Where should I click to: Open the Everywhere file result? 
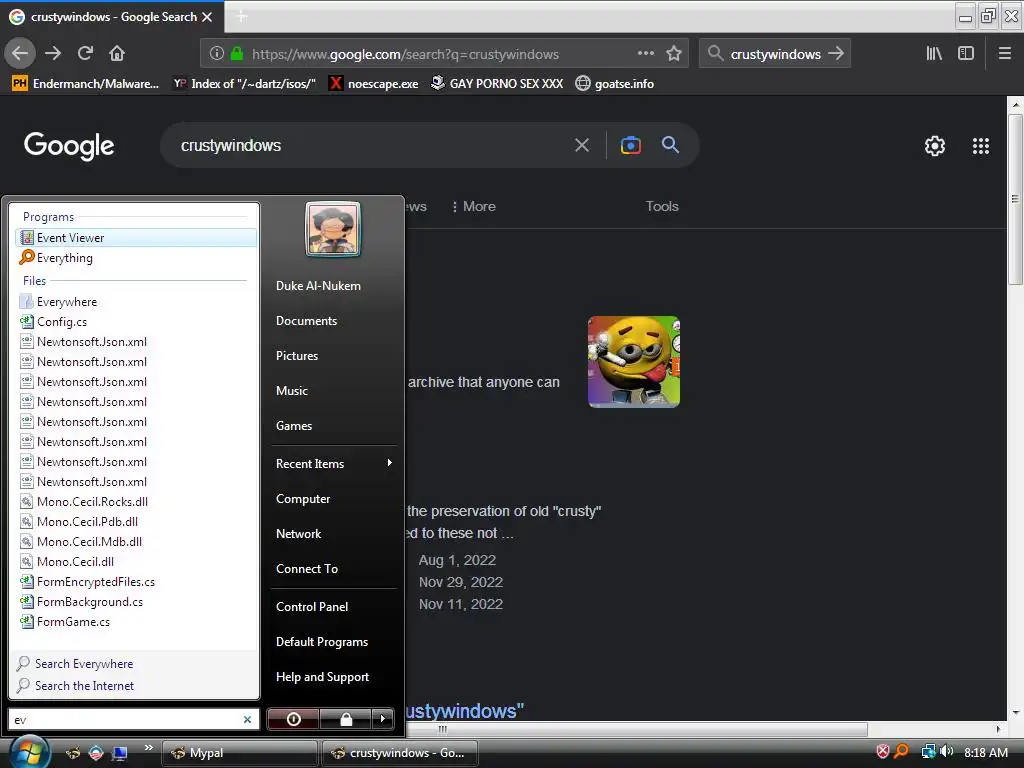tap(136, 302)
